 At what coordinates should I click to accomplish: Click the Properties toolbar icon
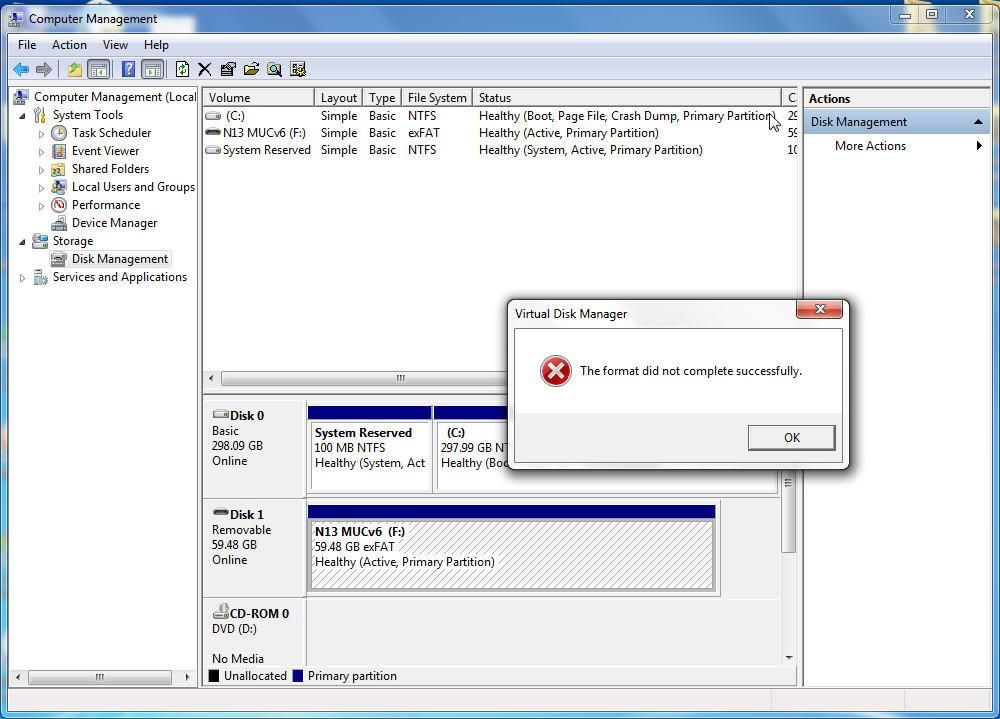point(228,69)
